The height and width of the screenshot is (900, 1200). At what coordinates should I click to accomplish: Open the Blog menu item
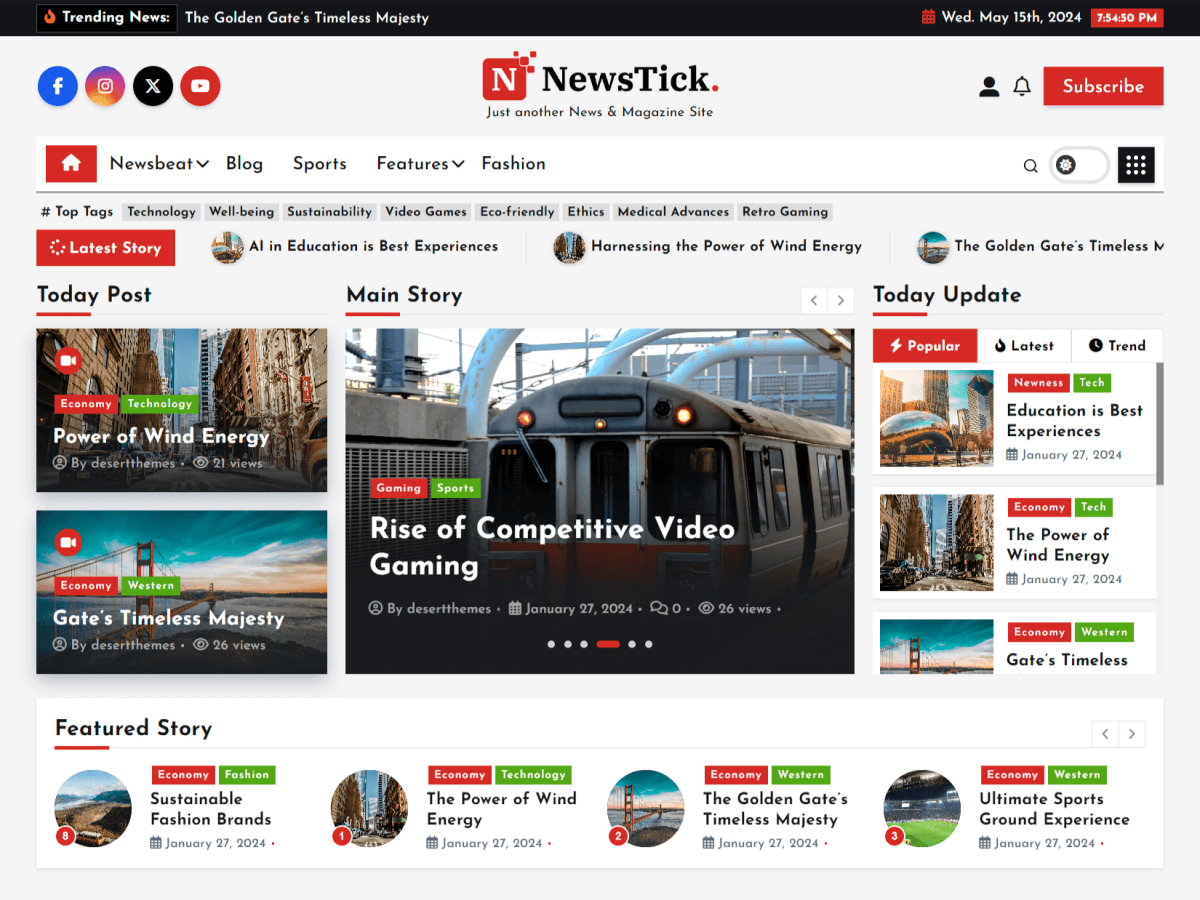244,163
